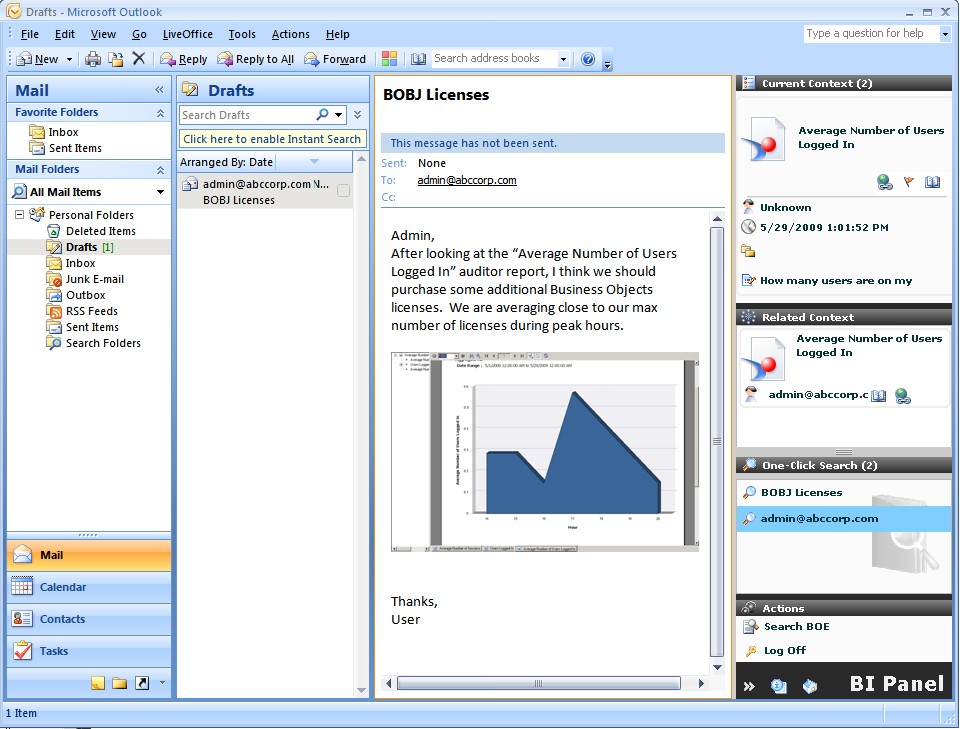
Task: Open the New button dropdown arrow
Action: [69, 59]
